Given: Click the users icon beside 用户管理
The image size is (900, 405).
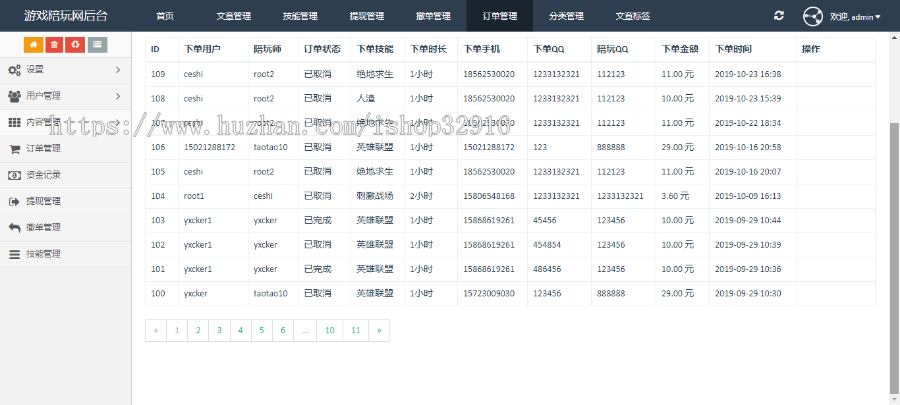Looking at the screenshot, I should [x=14, y=96].
